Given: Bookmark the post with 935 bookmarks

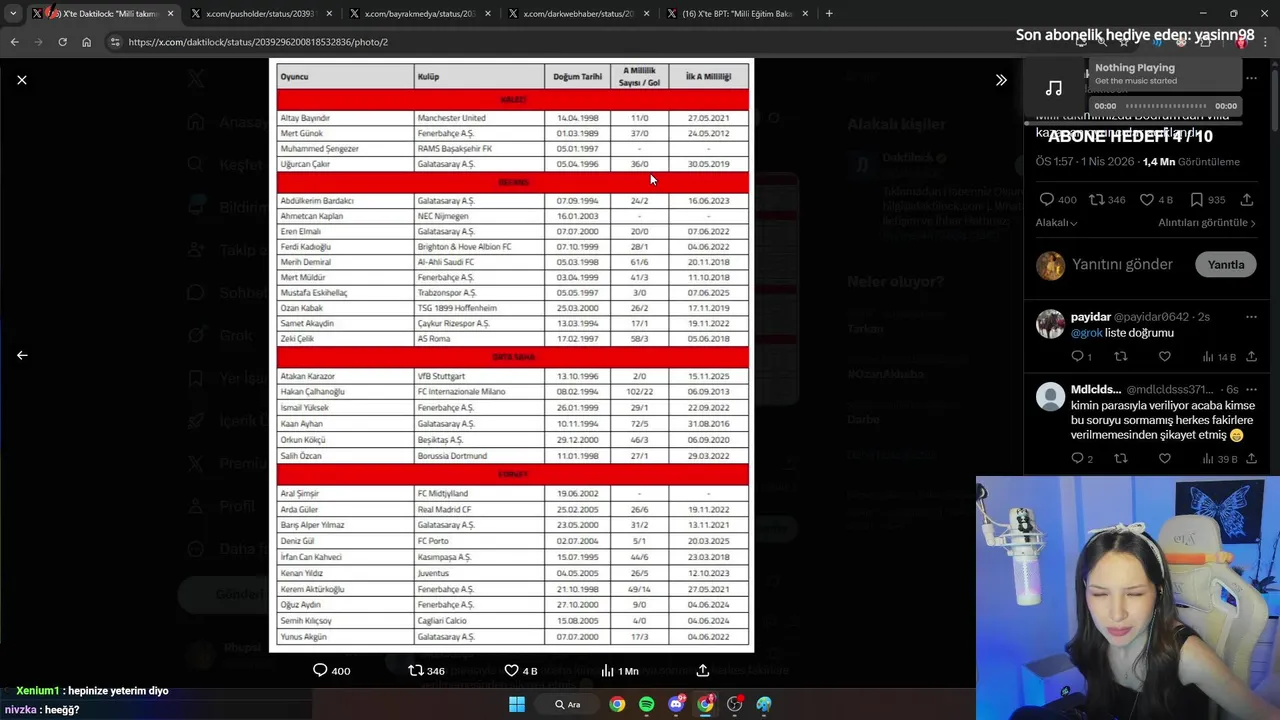Looking at the screenshot, I should 1197,199.
